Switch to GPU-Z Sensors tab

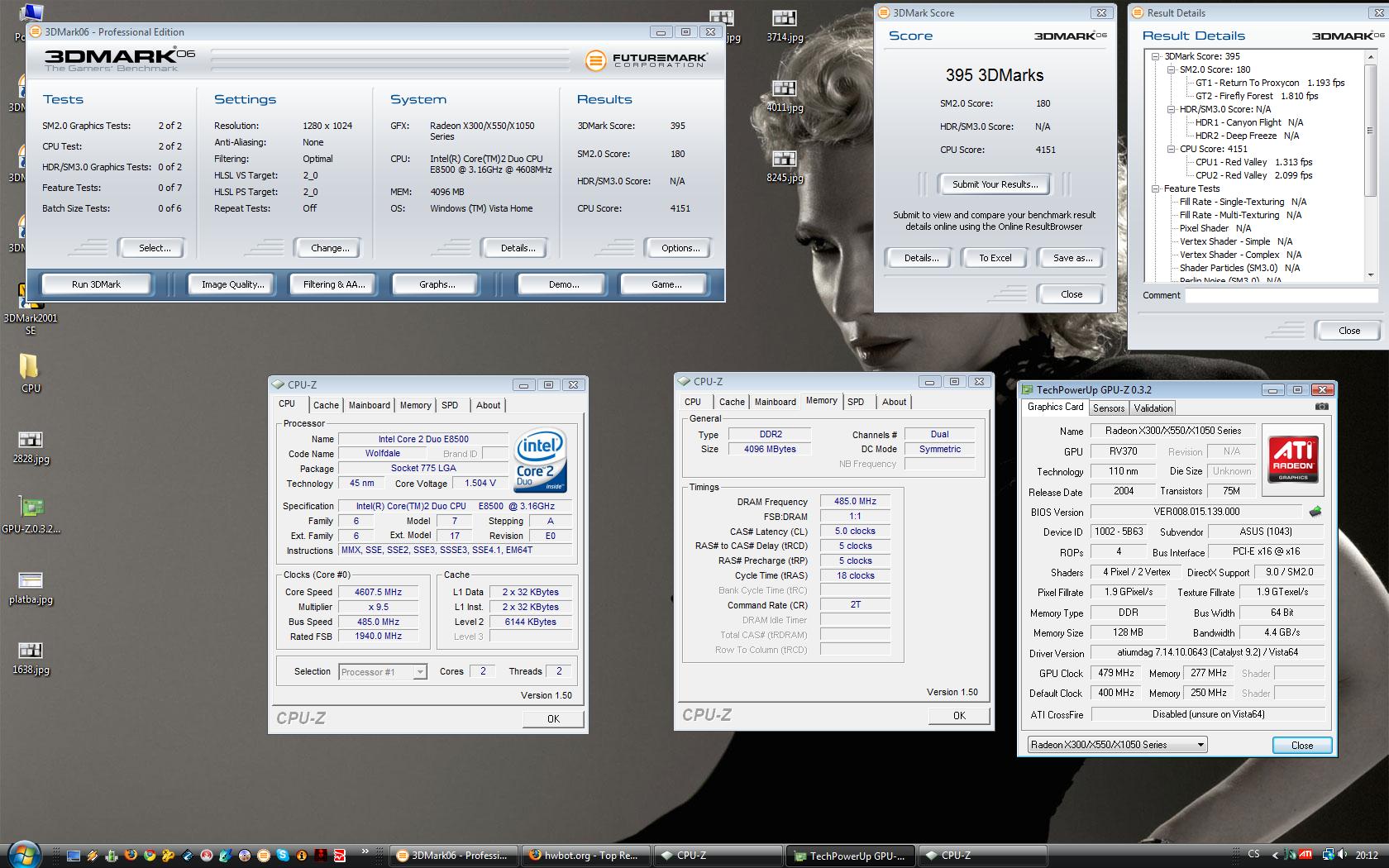pyautogui.click(x=1108, y=408)
